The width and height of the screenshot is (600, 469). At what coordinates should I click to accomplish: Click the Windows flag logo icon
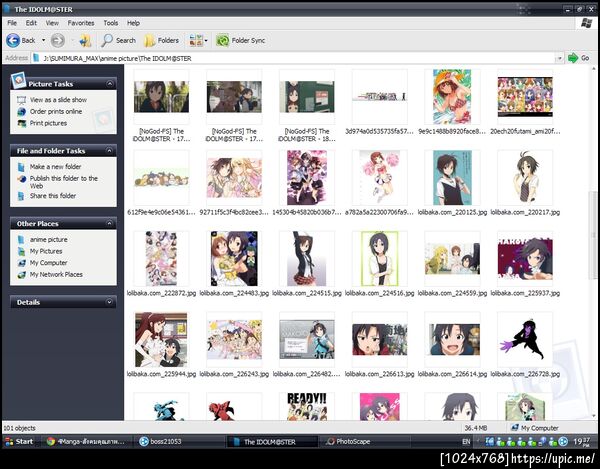pos(586,23)
